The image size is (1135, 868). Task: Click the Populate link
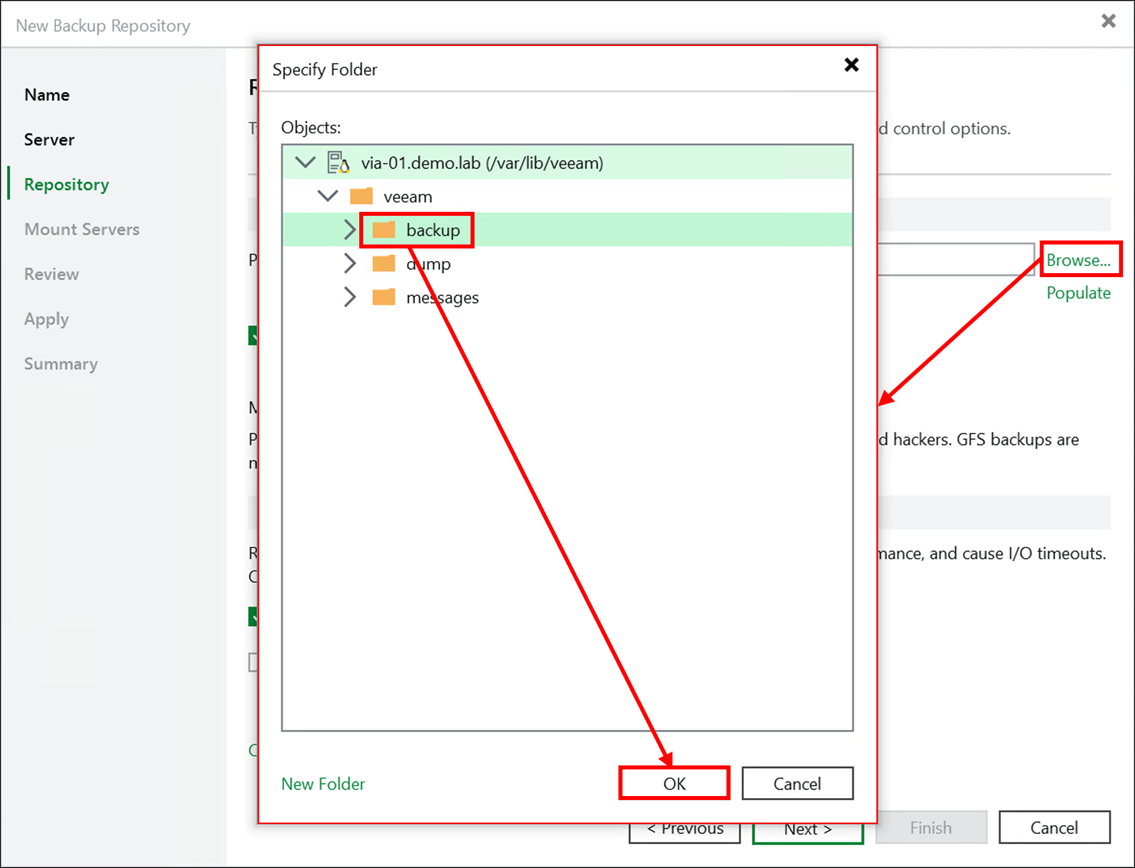tap(1079, 292)
